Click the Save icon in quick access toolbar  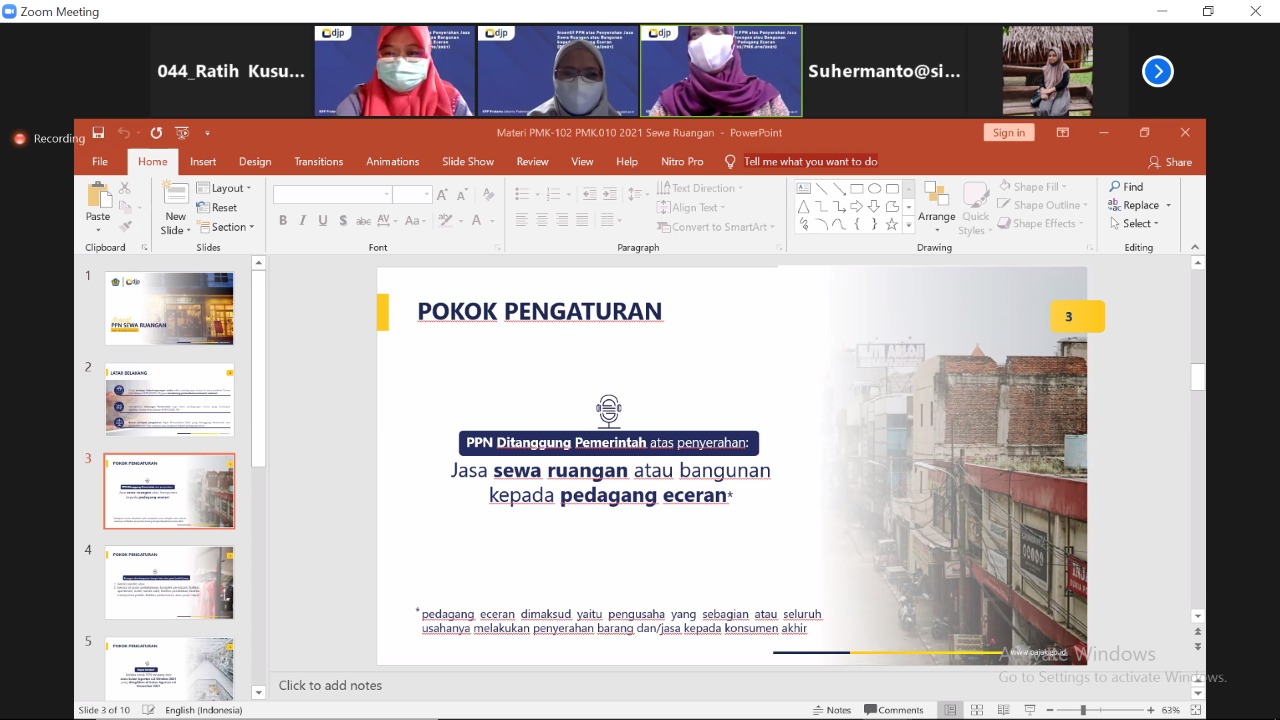point(98,133)
